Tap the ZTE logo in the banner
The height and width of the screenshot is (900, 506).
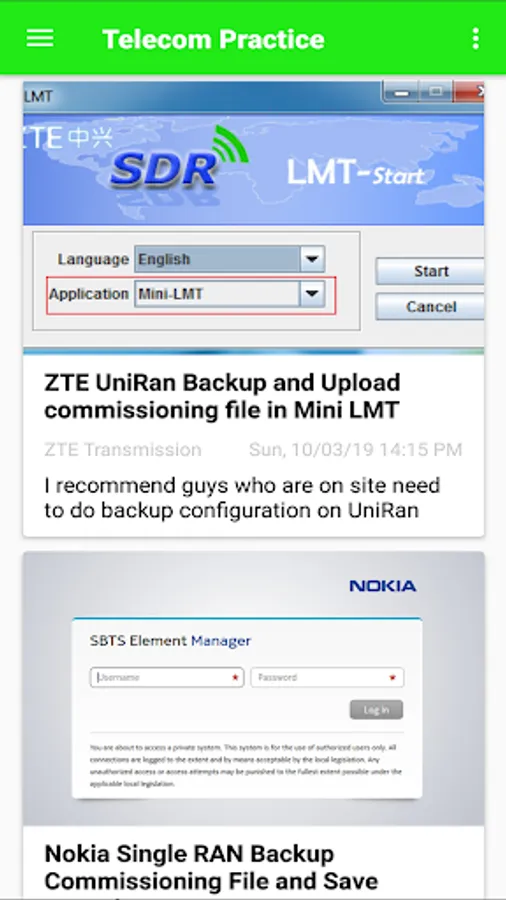click(x=68, y=138)
